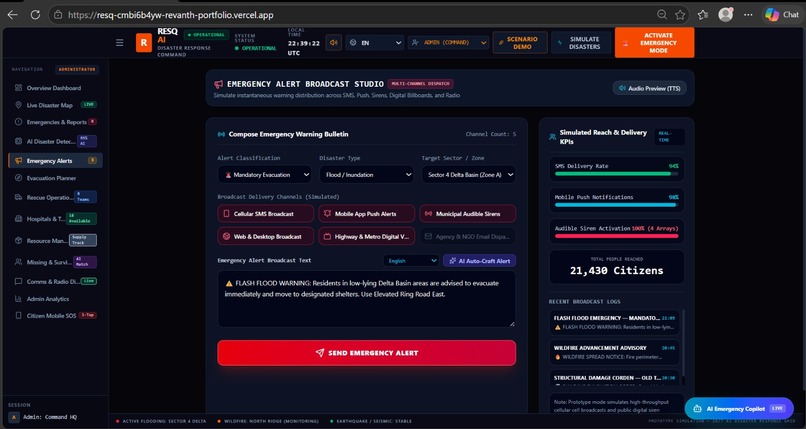Viewport: 806px width, 429px height.
Task: Open the English alert language dropdown
Action: pyautogui.click(x=411, y=261)
